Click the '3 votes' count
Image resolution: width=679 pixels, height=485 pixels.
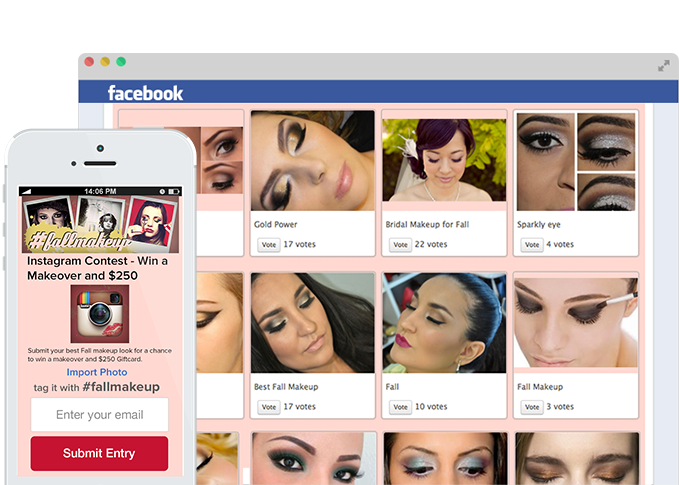pos(560,407)
